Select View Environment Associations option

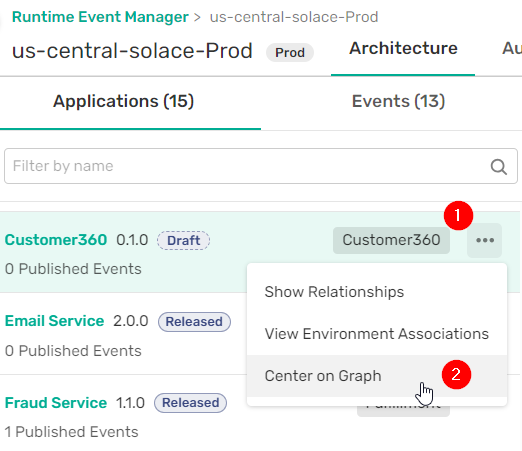pyautogui.click(x=377, y=334)
